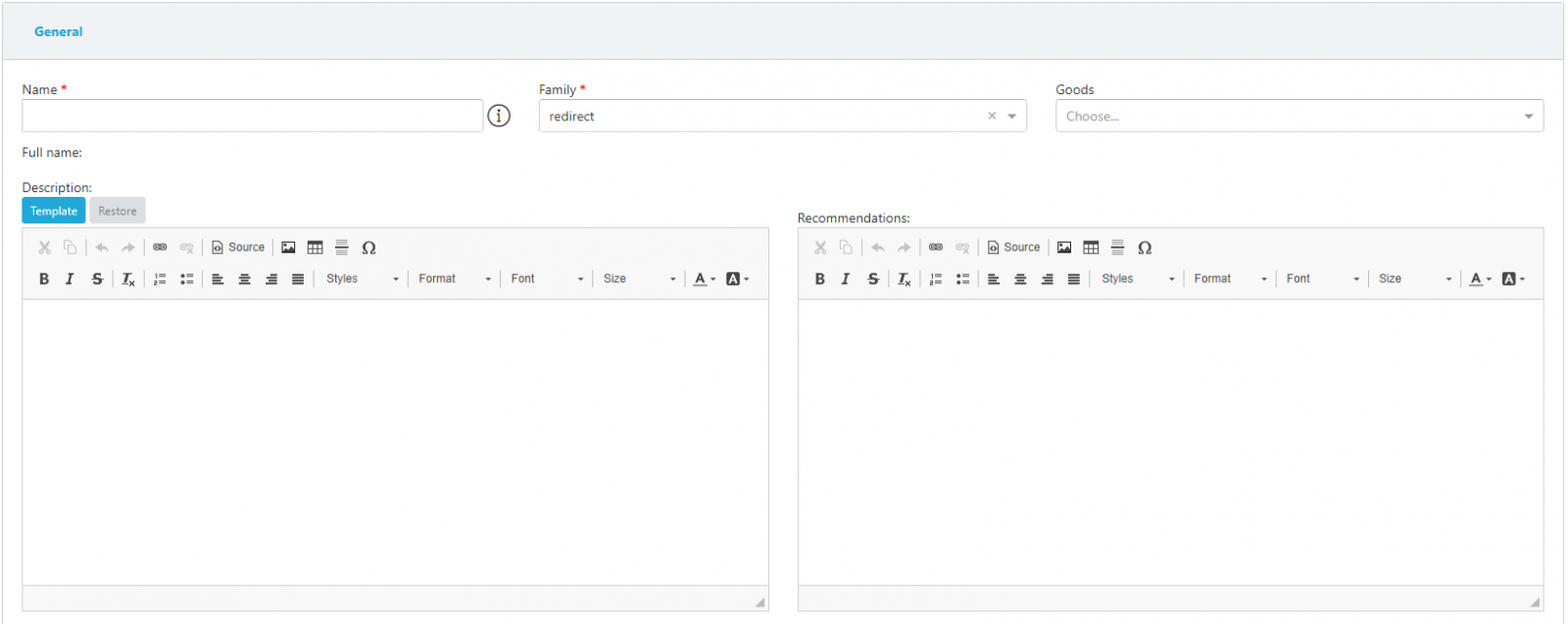The image size is (1568, 624).
Task: Toggle strikethrough in Recommendations editor
Action: point(873,279)
